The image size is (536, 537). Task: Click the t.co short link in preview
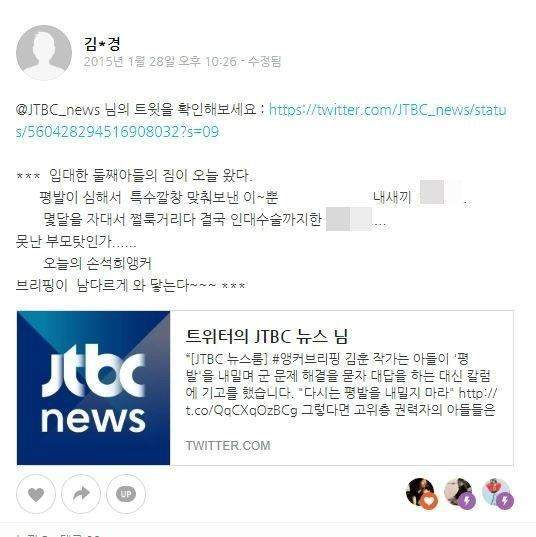click(x=241, y=410)
